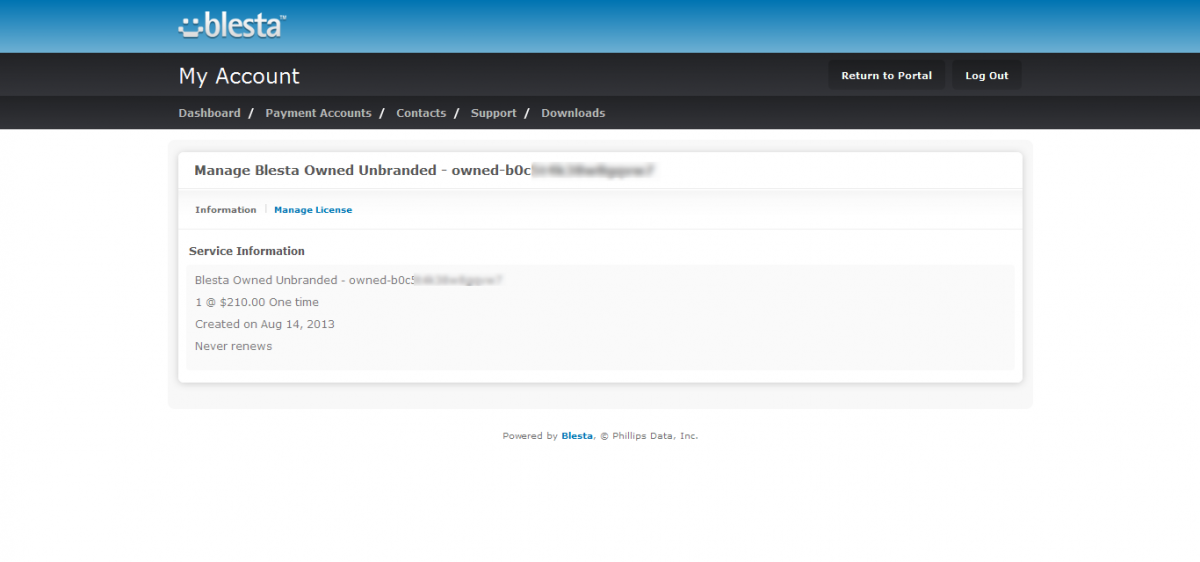Screen dimensions: 1200x562
Task: Select 'Created on Aug 14, 2013' text
Action: [x=265, y=324]
